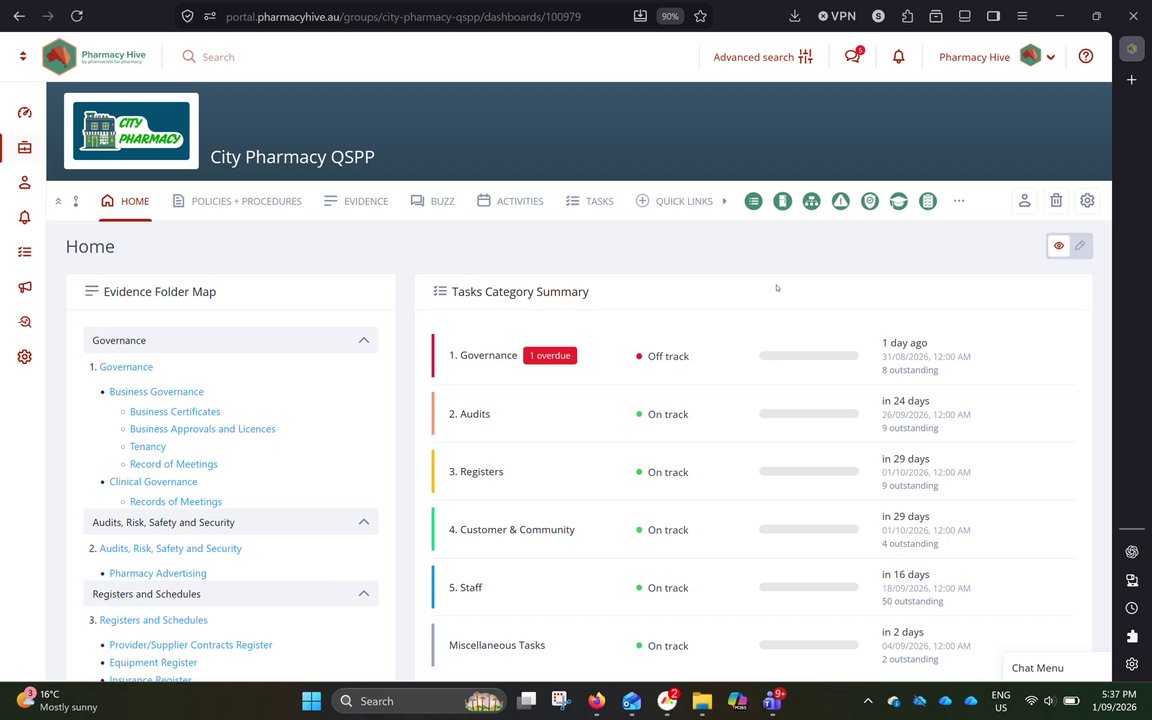Screen dimensions: 1152x720
Task: Click the help question mark icon
Action: pyautogui.click(x=1086, y=56)
